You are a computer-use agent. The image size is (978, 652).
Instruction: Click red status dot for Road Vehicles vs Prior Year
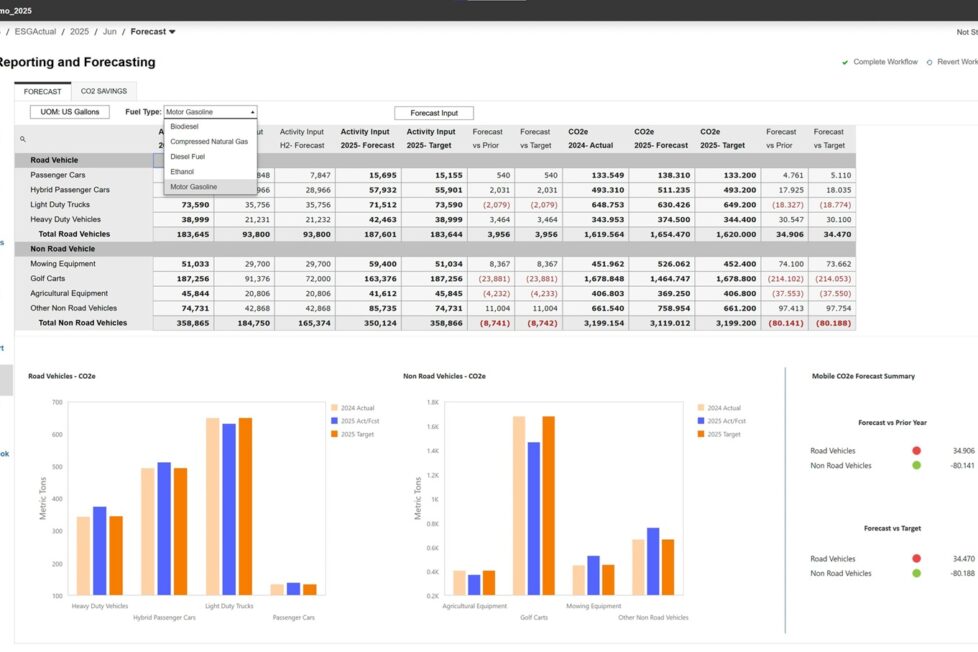pyautogui.click(x=915, y=451)
